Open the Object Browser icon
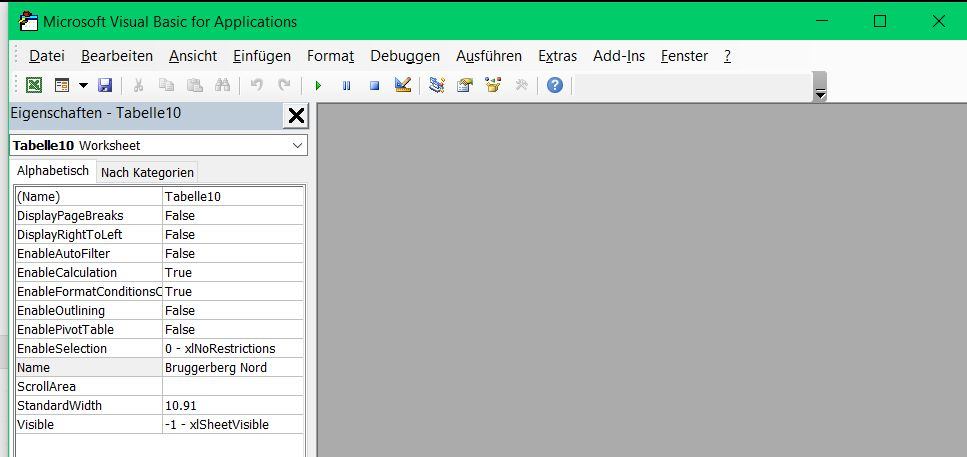The height and width of the screenshot is (457, 967). [493, 85]
